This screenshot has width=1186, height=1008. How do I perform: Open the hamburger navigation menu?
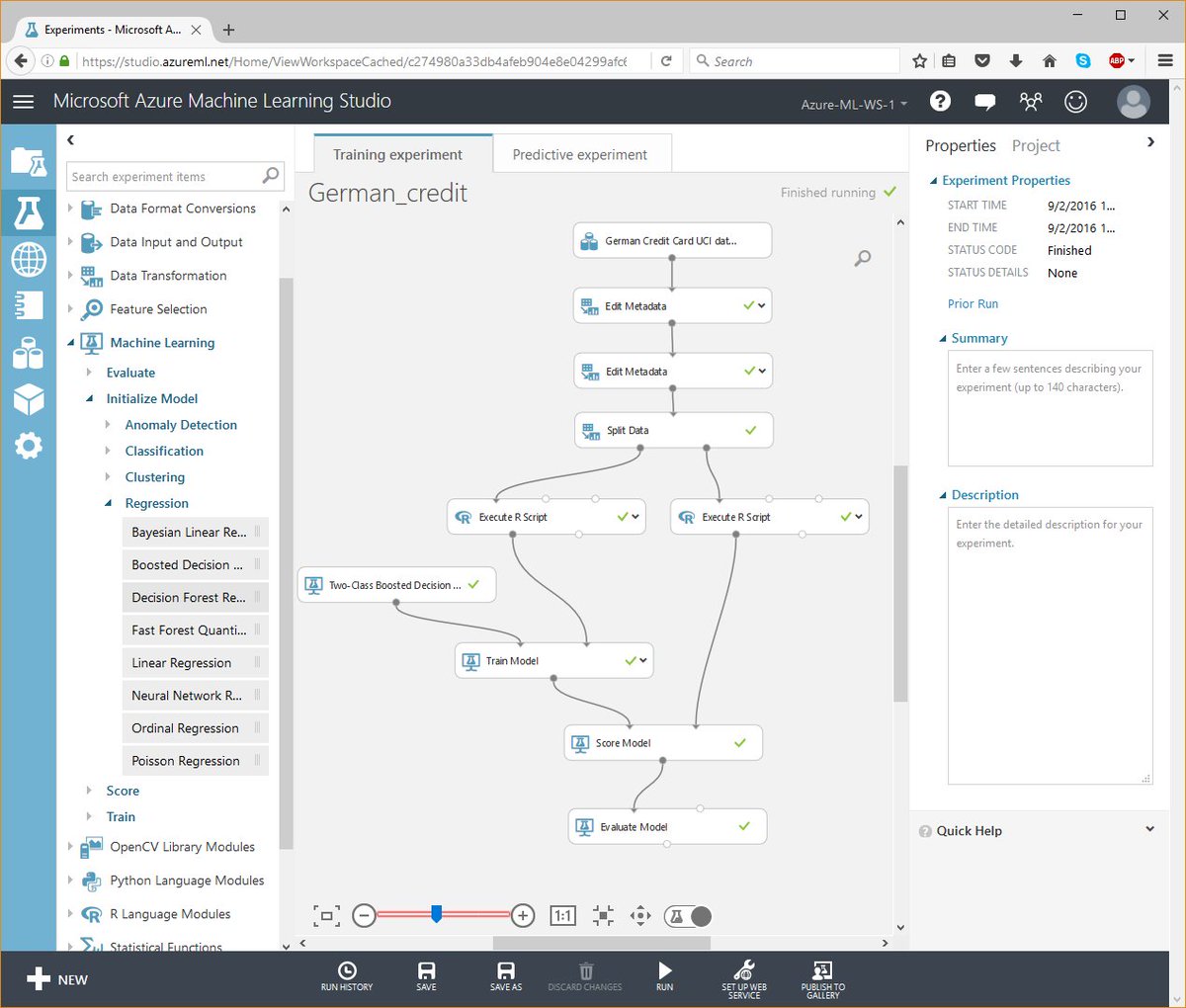(x=24, y=102)
